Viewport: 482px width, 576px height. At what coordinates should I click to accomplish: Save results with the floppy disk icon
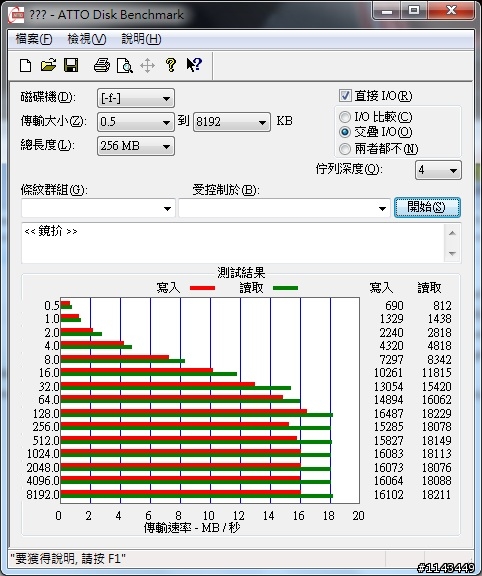click(71, 65)
